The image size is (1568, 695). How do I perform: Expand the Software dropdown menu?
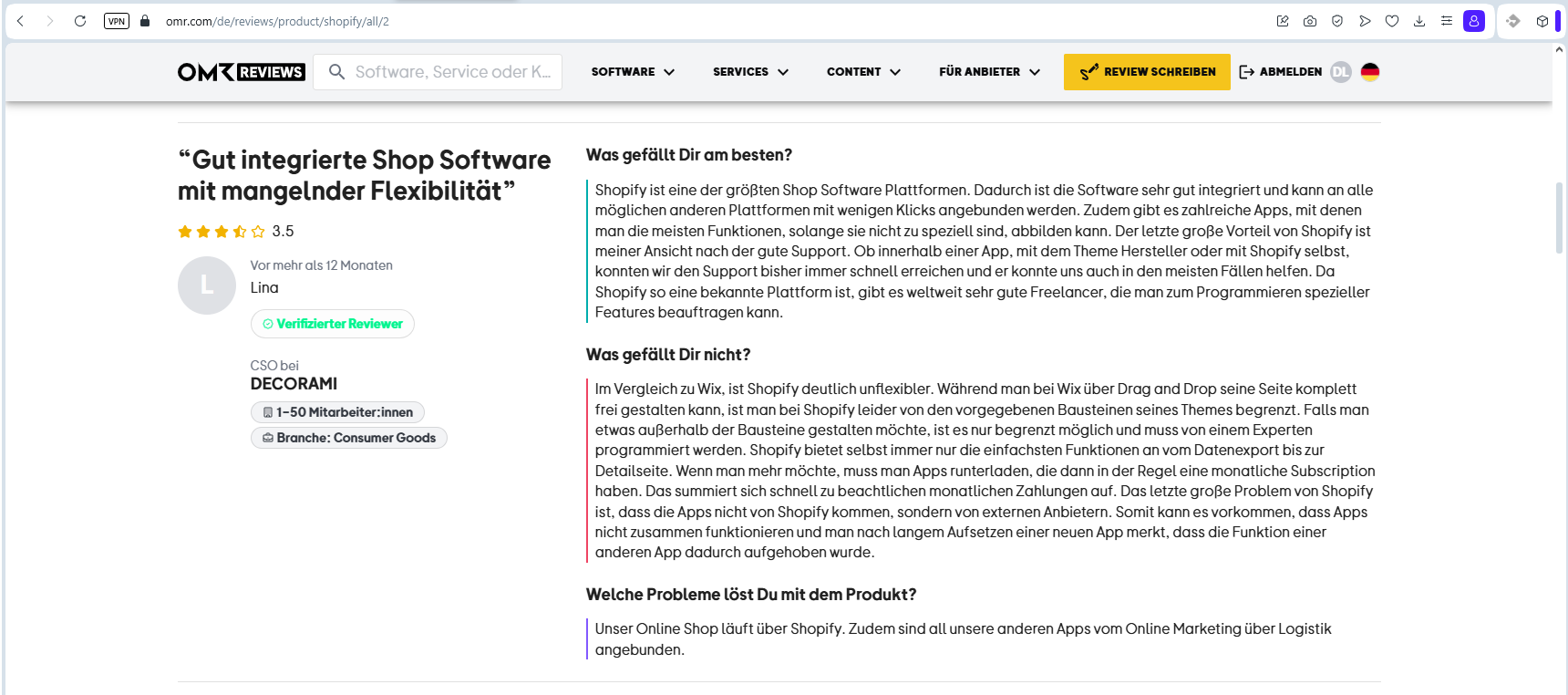633,72
